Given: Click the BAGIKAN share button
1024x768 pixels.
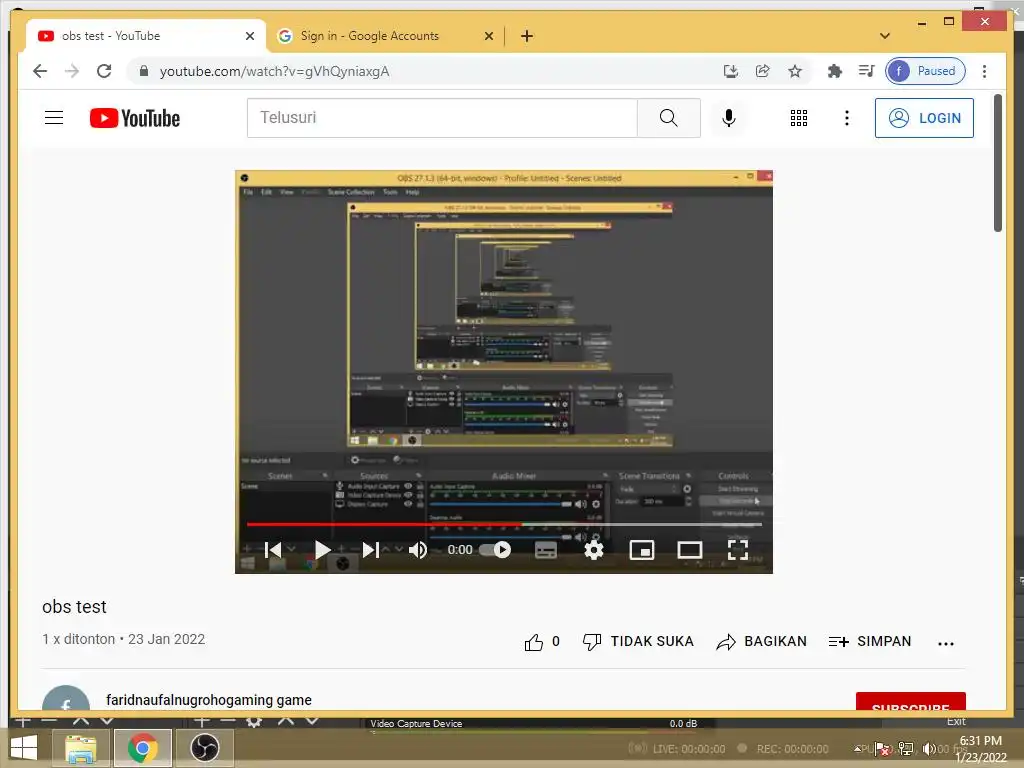Looking at the screenshot, I should point(761,641).
